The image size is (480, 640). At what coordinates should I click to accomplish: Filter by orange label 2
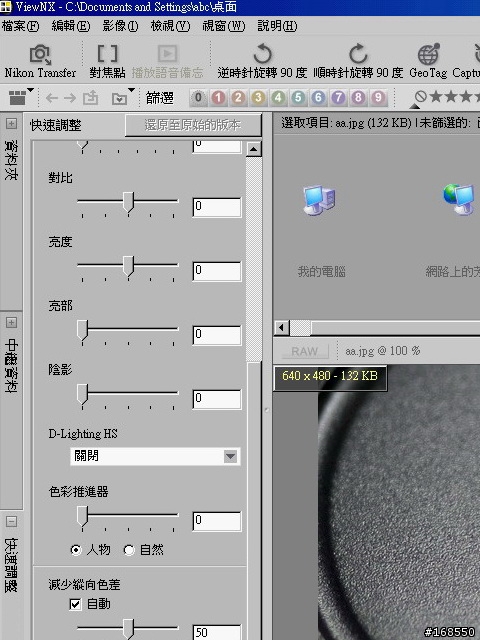click(x=238, y=98)
